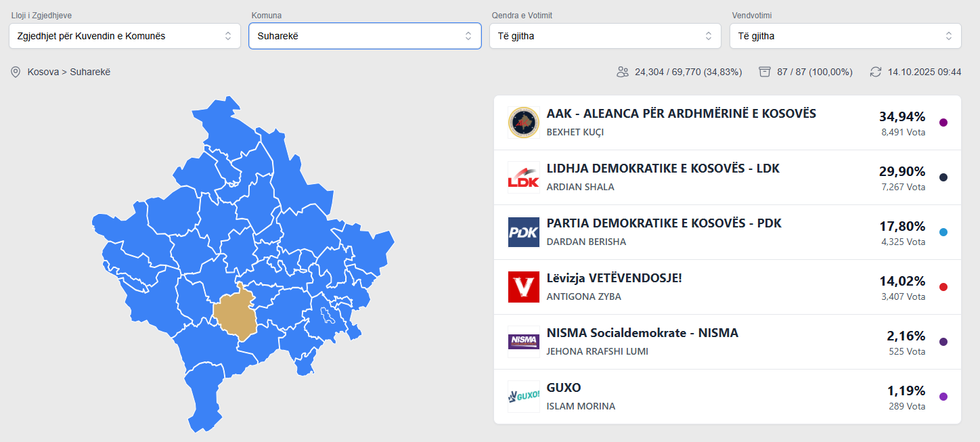Click the Vetëvendosje red V logo

[x=523, y=287]
